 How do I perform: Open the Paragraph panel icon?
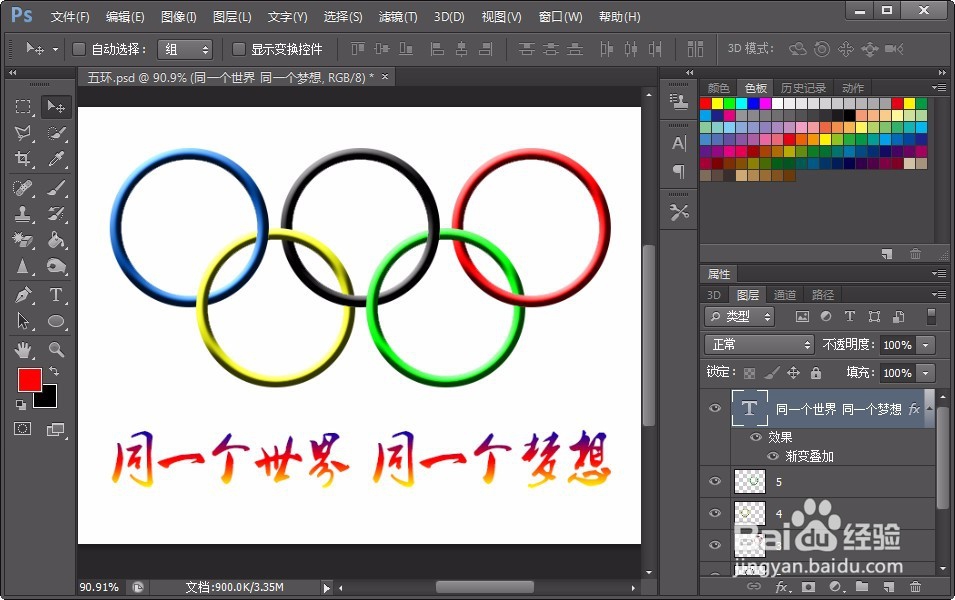click(x=678, y=171)
